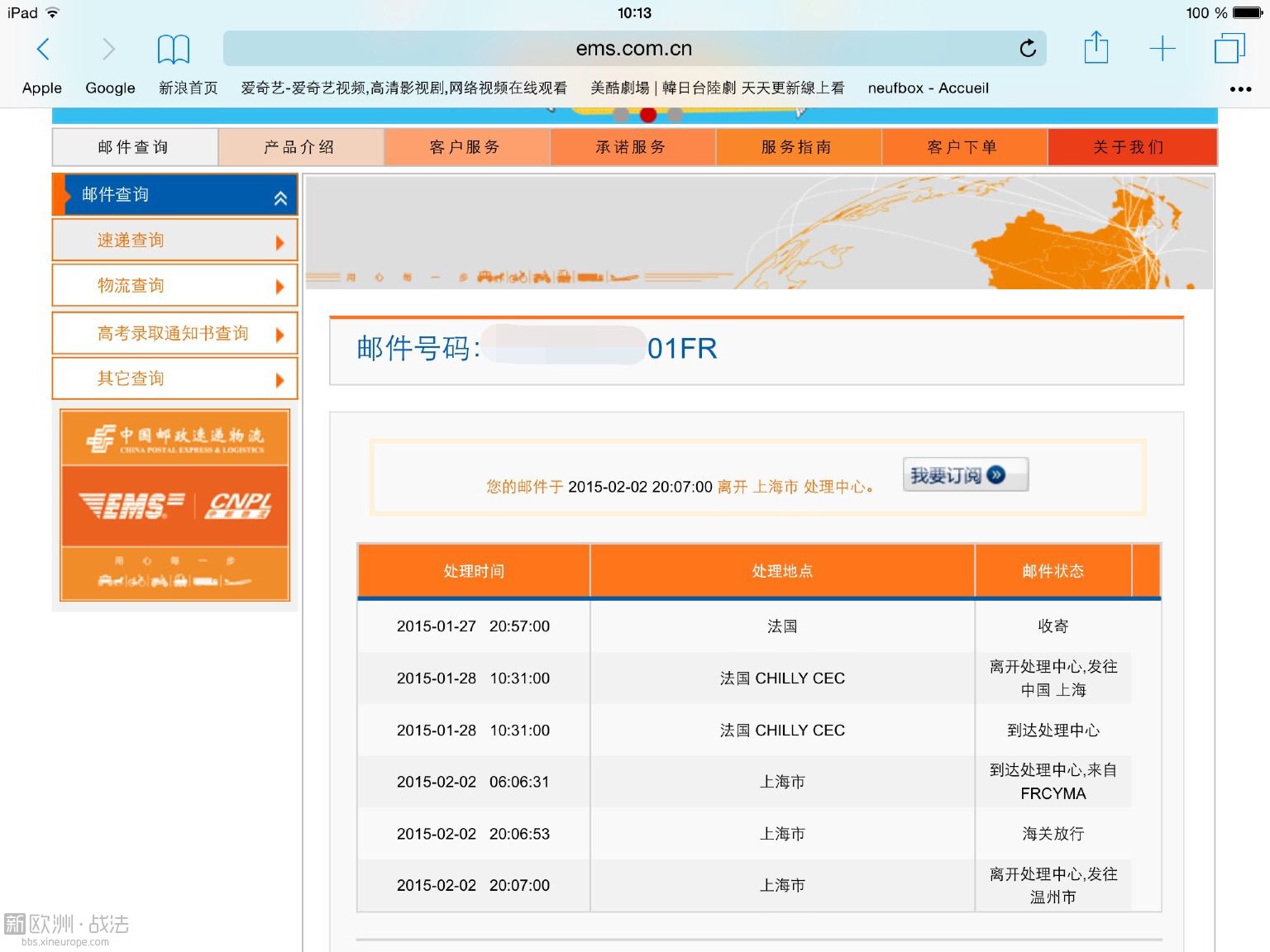
Task: Select the 2015-02-02 20:07:00 time cell in the table
Action: pos(473,885)
